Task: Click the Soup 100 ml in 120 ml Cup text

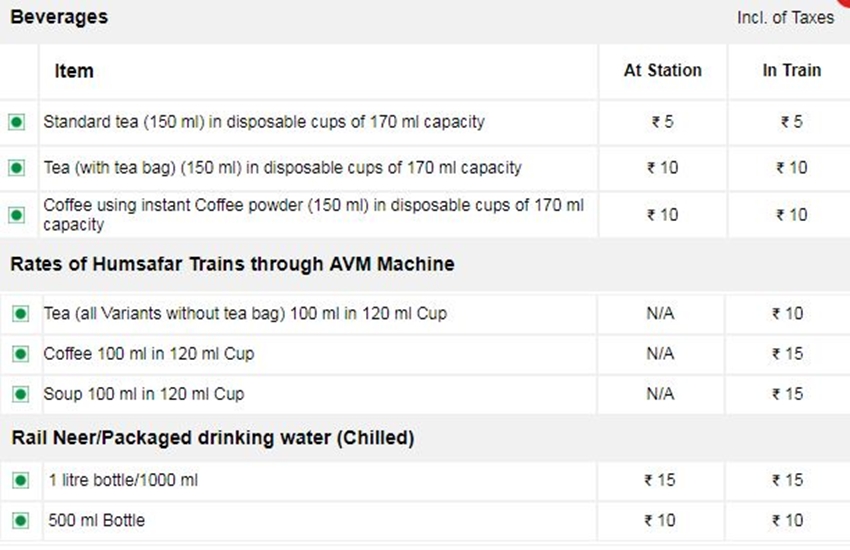Action: pyautogui.click(x=144, y=394)
